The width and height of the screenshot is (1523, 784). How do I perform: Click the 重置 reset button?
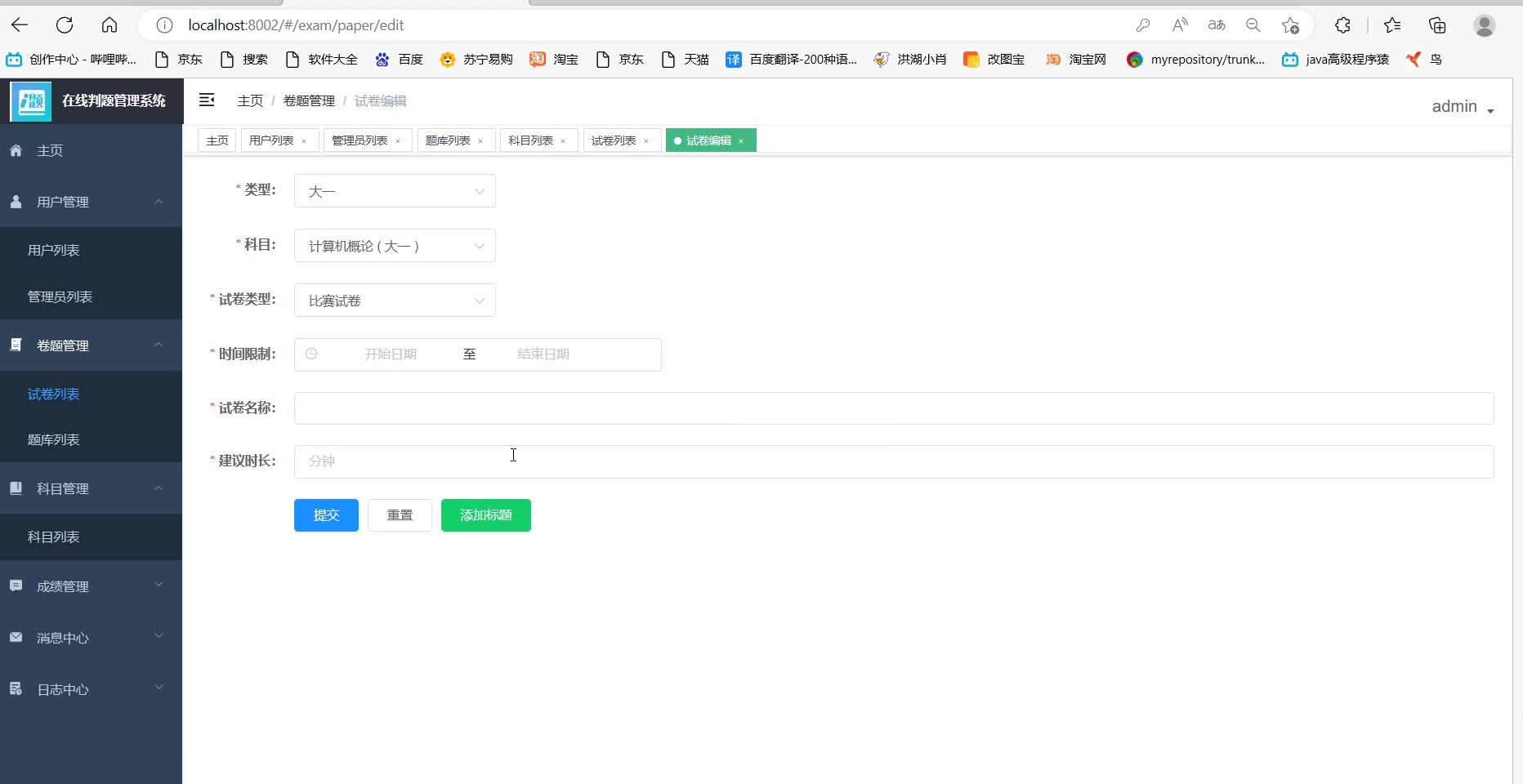pos(400,515)
